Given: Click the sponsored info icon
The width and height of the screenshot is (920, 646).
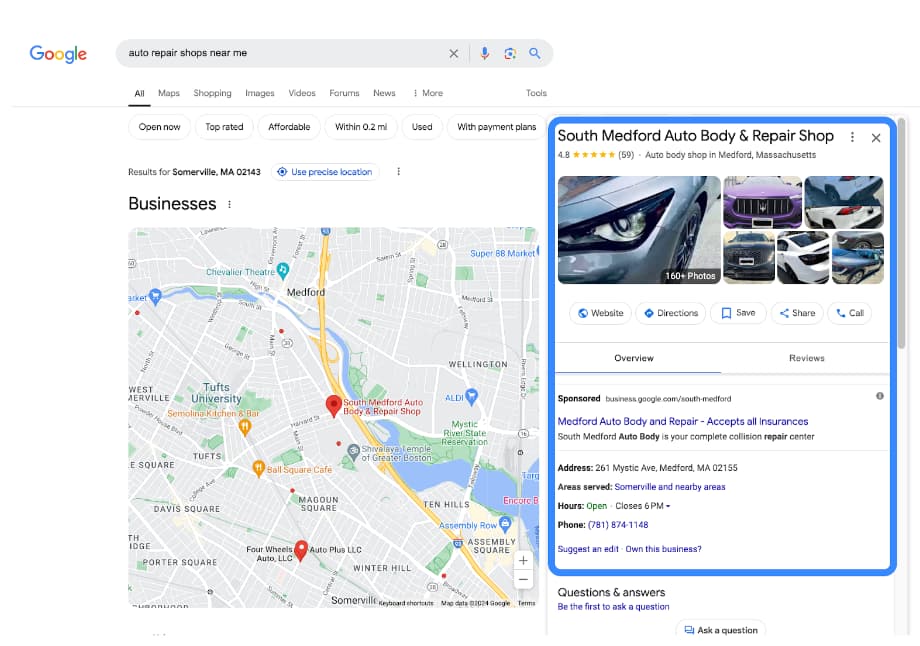Looking at the screenshot, I should tap(880, 396).
